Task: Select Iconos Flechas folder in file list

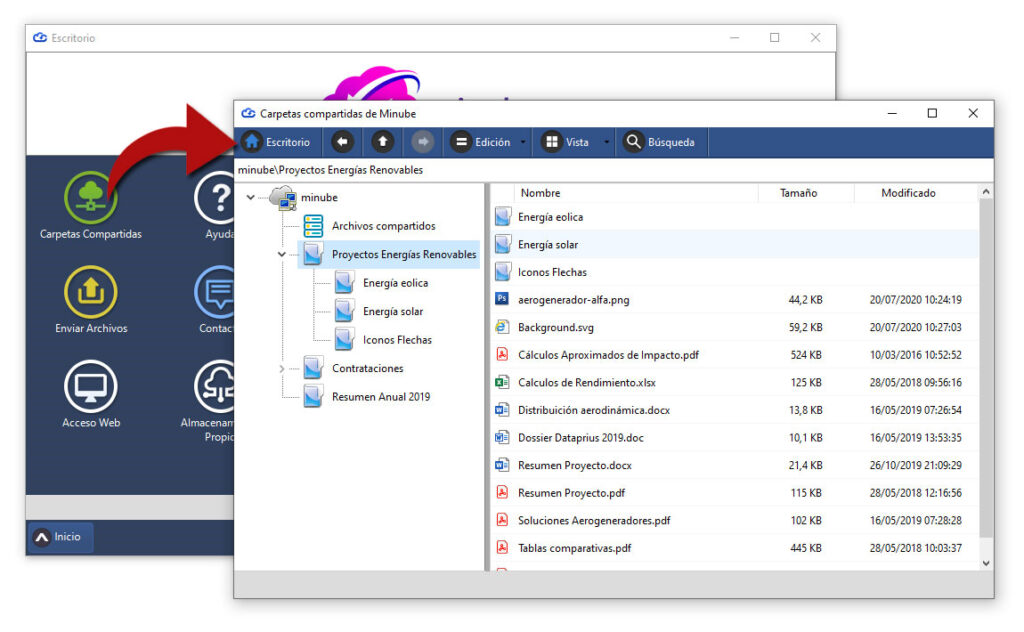Action: [x=735, y=272]
